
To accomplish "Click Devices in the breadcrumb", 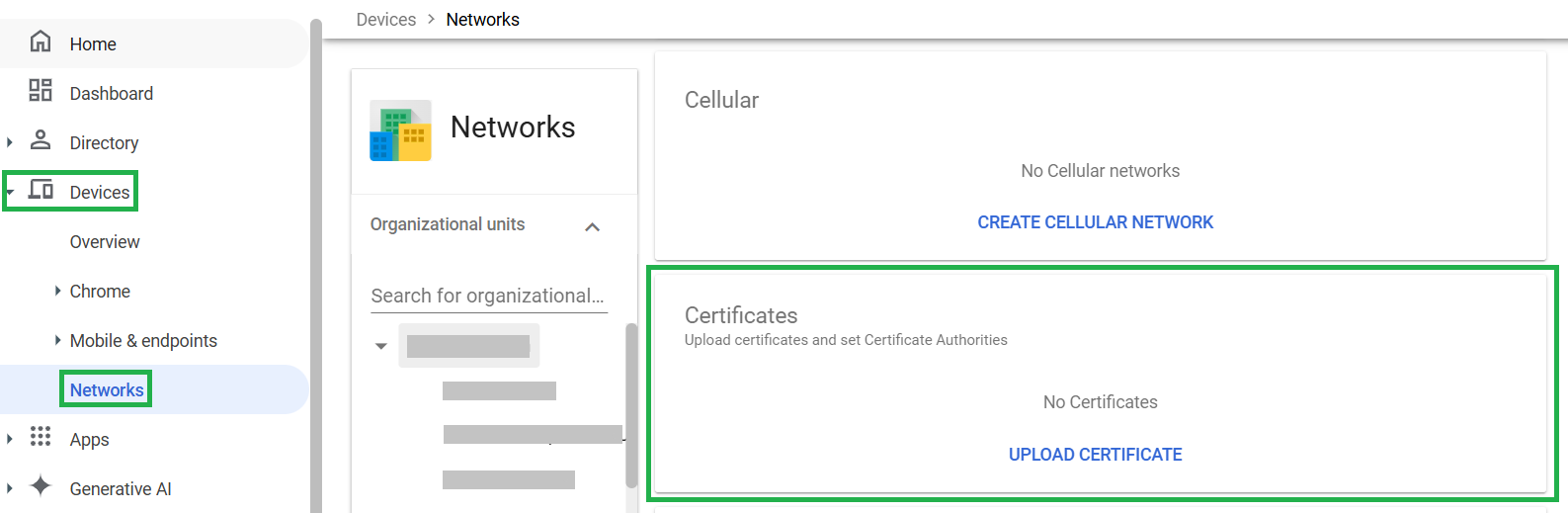I will 385,20.
